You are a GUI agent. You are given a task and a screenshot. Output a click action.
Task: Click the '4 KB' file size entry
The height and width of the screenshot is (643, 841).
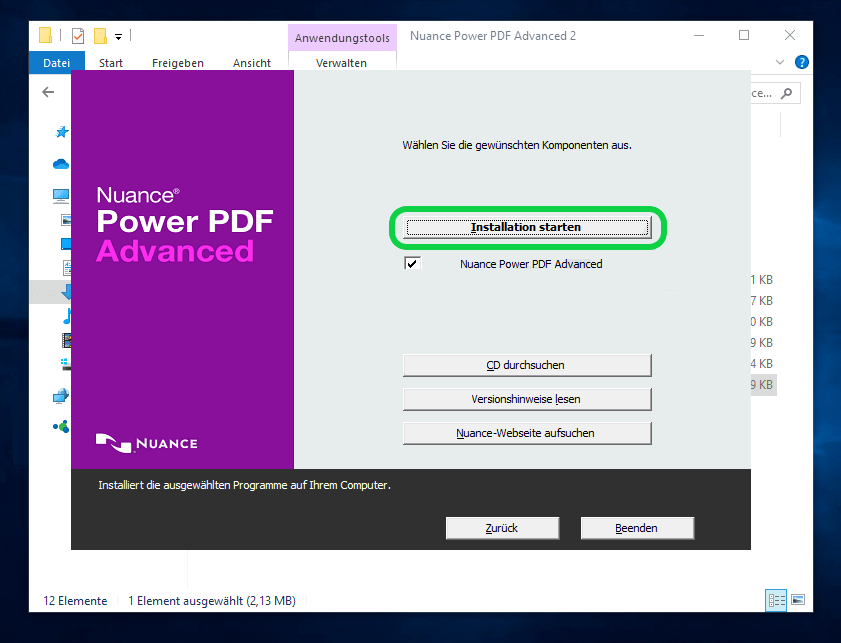coord(762,364)
